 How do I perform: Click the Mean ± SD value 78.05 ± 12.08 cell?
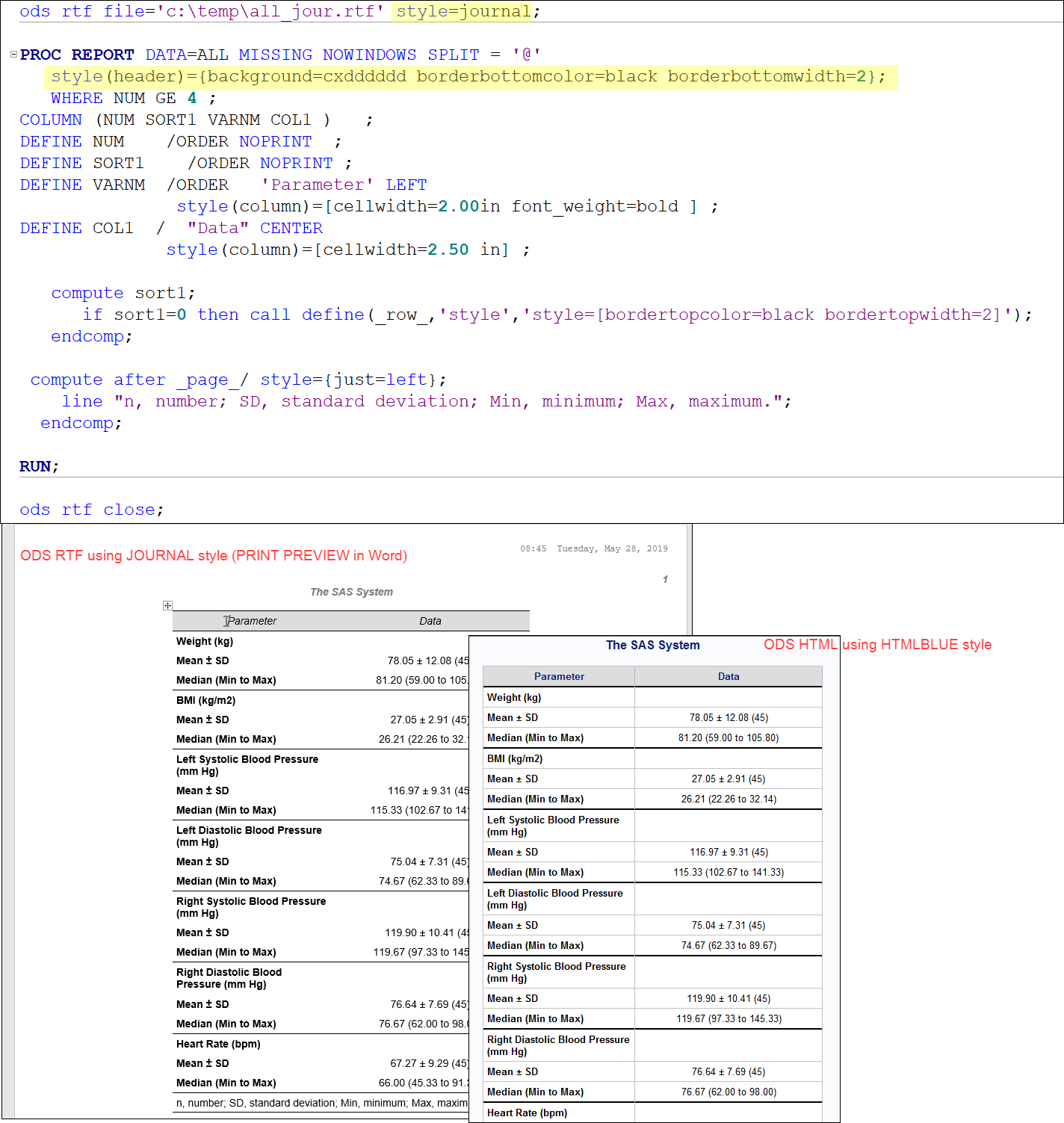[729, 717]
